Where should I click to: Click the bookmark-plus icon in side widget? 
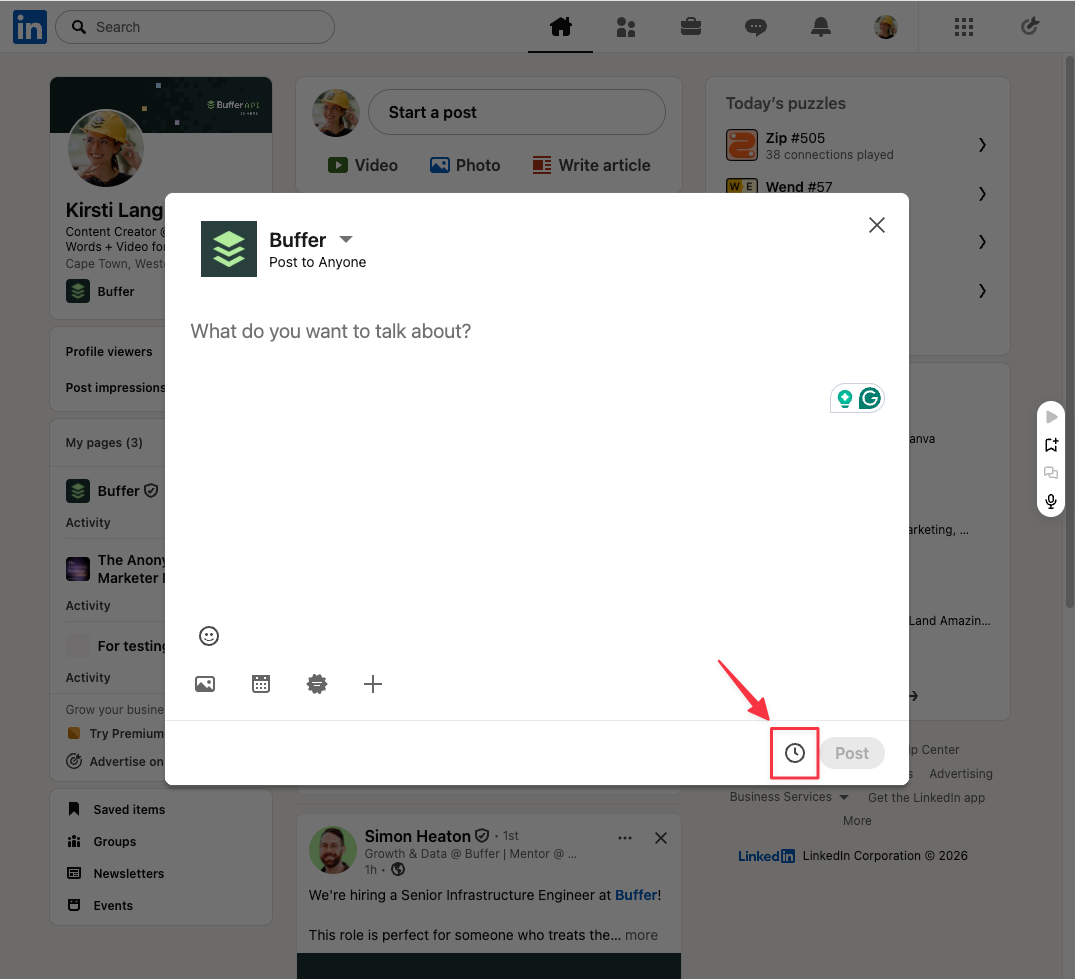(1051, 445)
